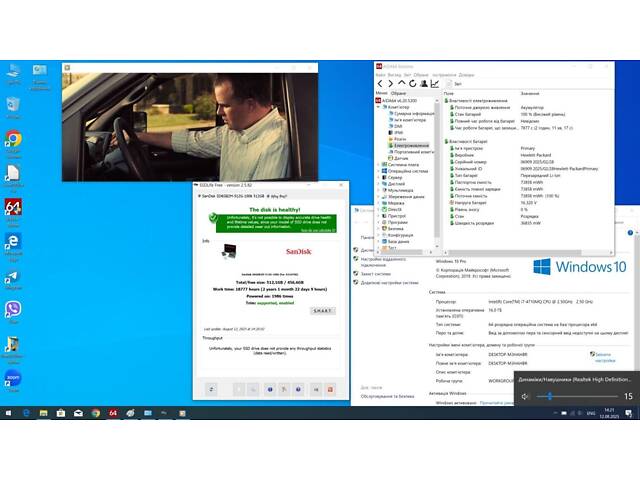Open Google Chrome from the desktop
The height and width of the screenshot is (480, 640).
(x=13, y=139)
